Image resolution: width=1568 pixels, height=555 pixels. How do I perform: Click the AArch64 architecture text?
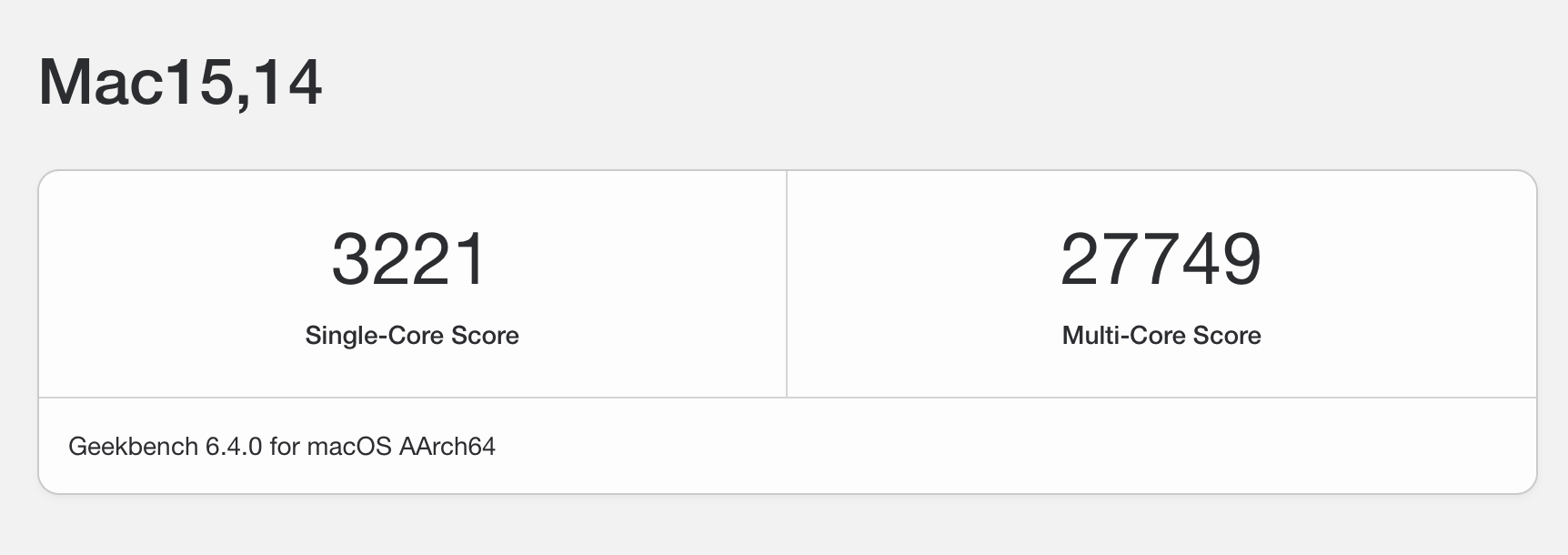447,447
